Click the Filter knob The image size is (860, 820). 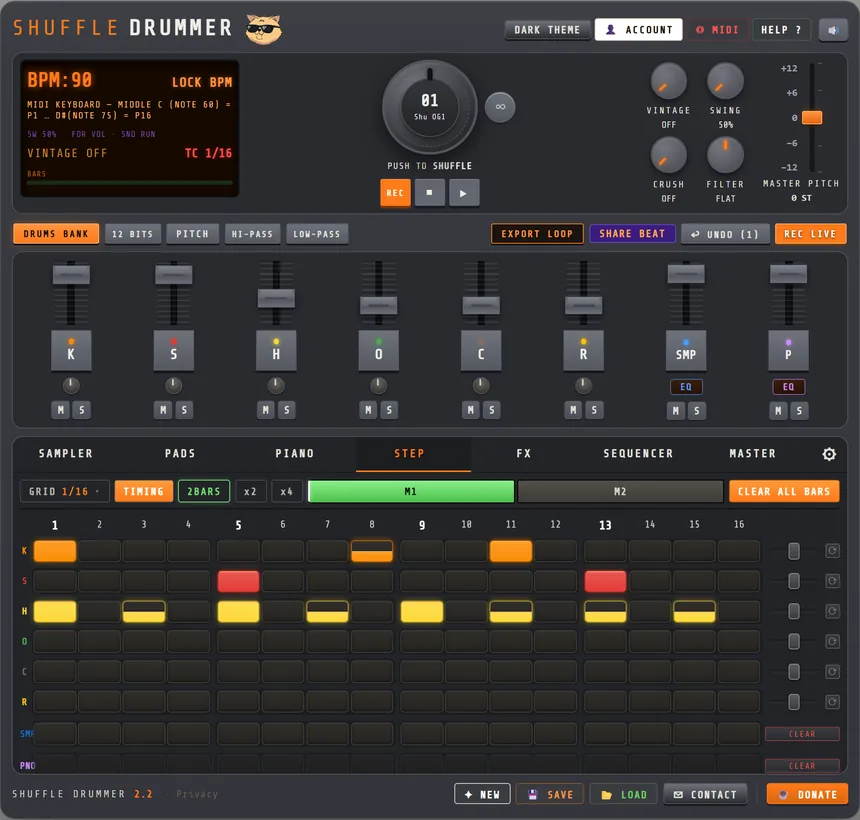(725, 155)
